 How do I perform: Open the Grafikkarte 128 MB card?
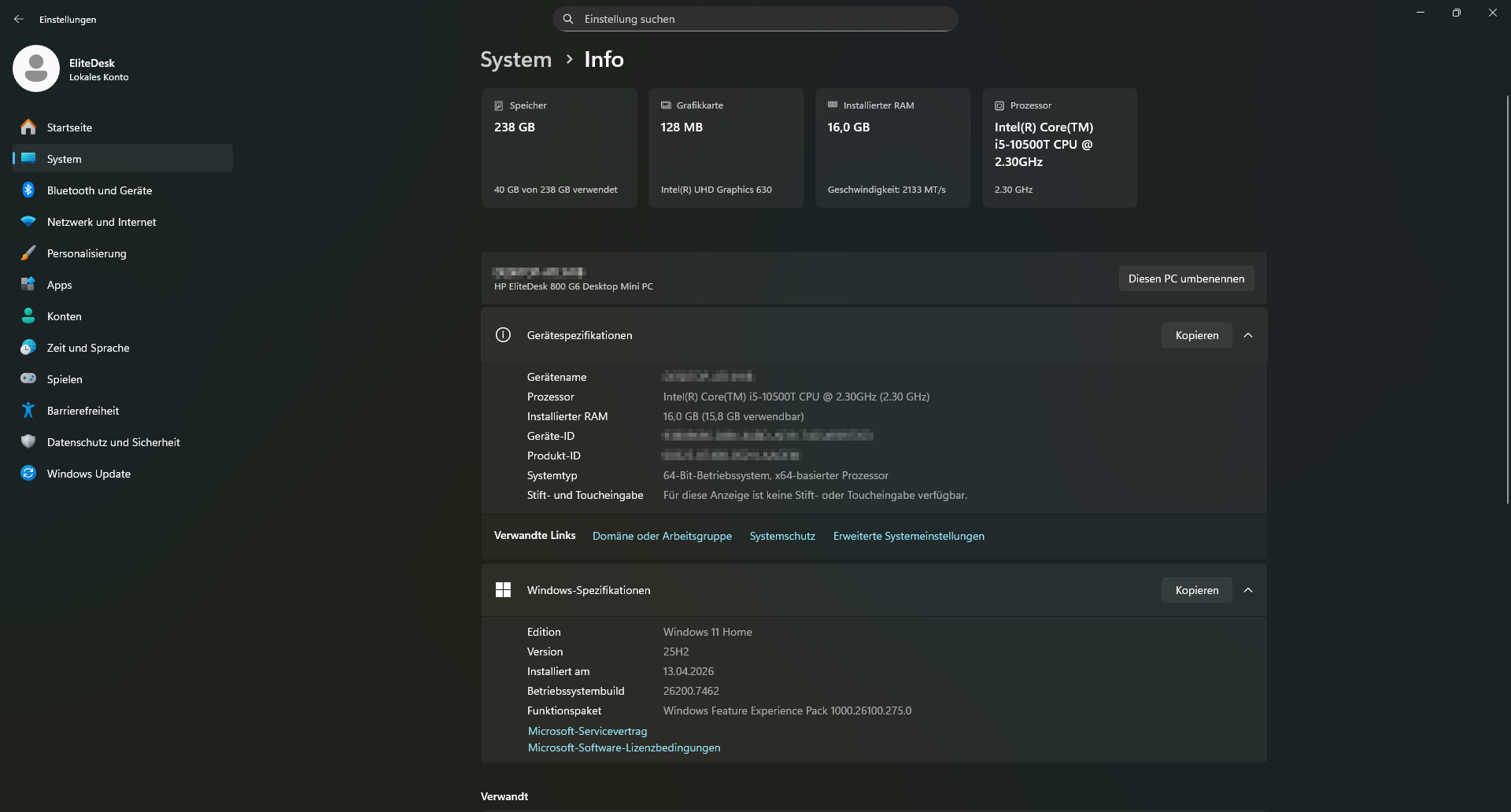tap(726, 148)
